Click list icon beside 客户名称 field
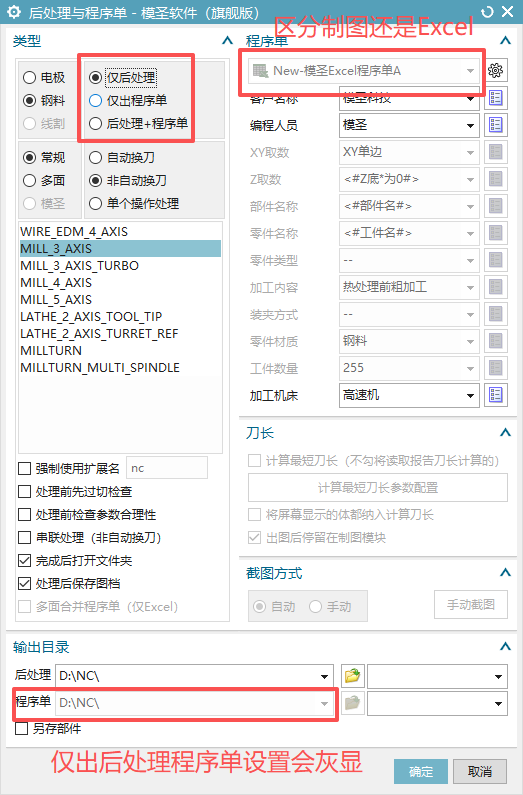This screenshot has width=523, height=795. tap(496, 98)
